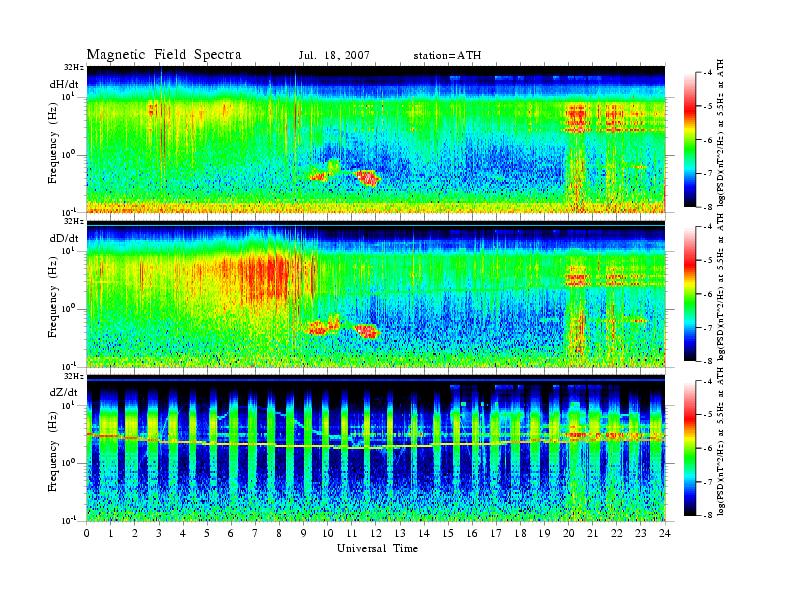Click the Universal Time tick label "9"

(304, 534)
